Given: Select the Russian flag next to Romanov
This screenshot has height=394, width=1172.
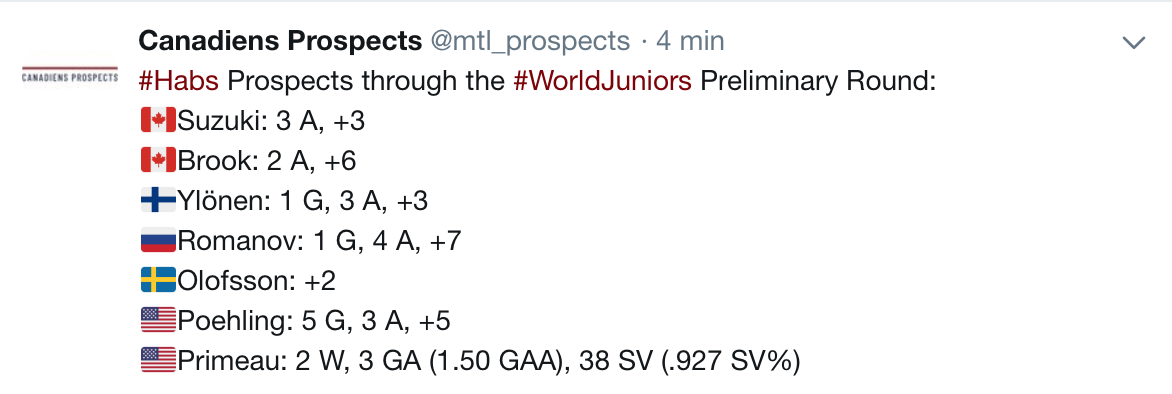Looking at the screenshot, I should coord(158,241).
